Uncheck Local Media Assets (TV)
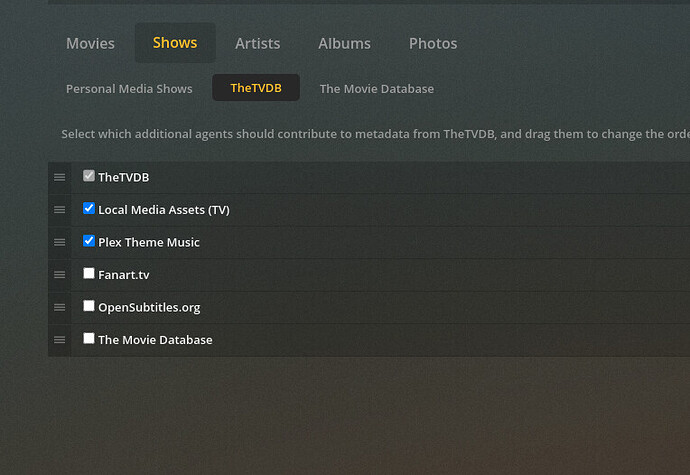690x475 pixels. pos(88,208)
